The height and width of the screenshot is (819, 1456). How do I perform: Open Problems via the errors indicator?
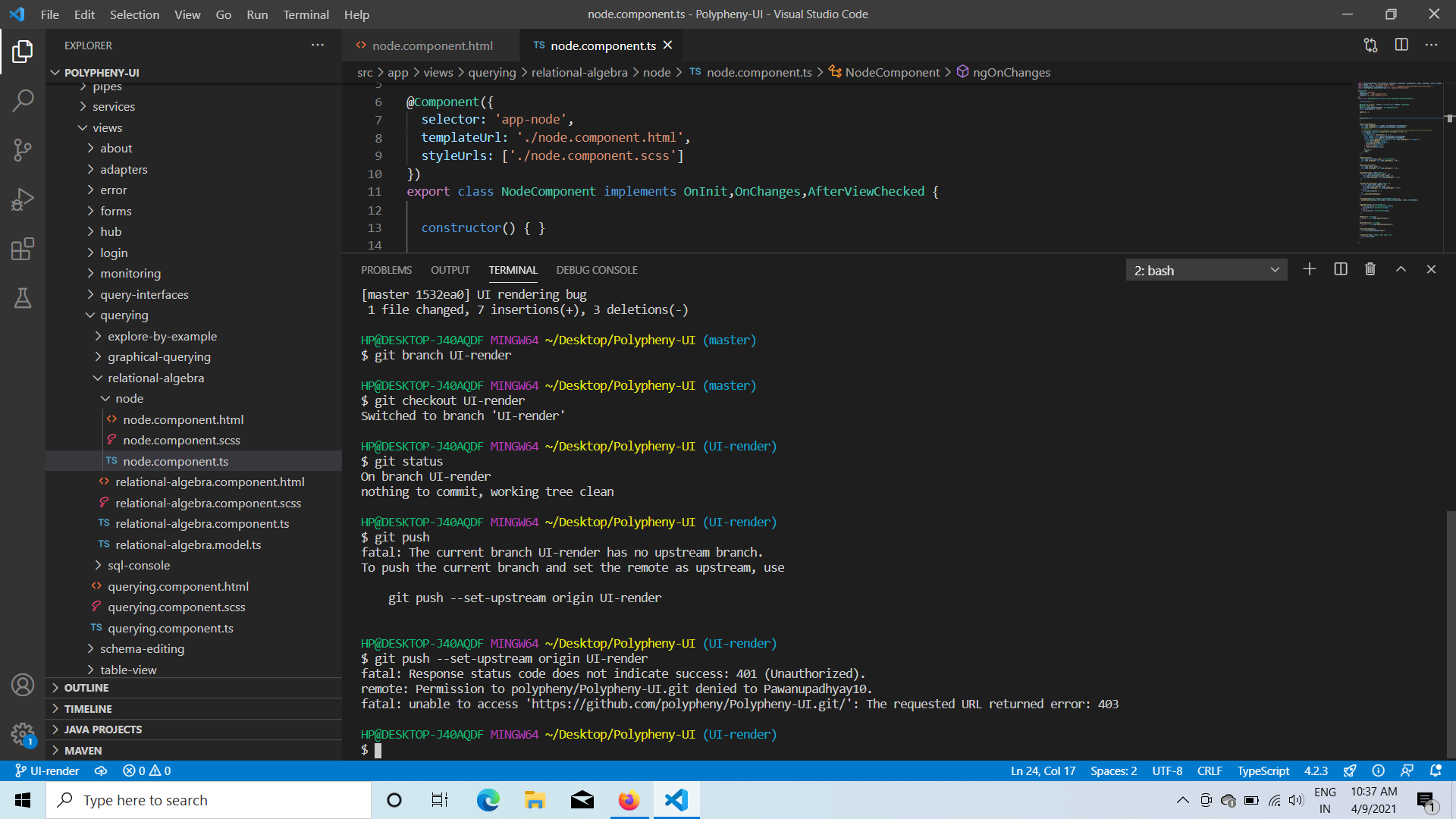[146, 770]
